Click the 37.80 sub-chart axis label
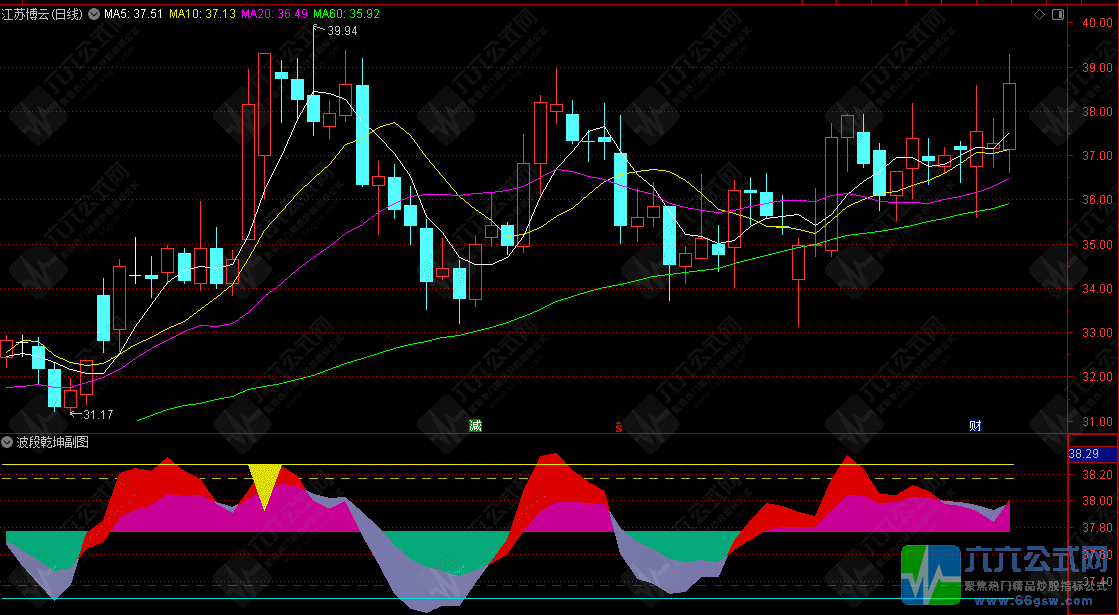The image size is (1119, 615). [x=1097, y=528]
